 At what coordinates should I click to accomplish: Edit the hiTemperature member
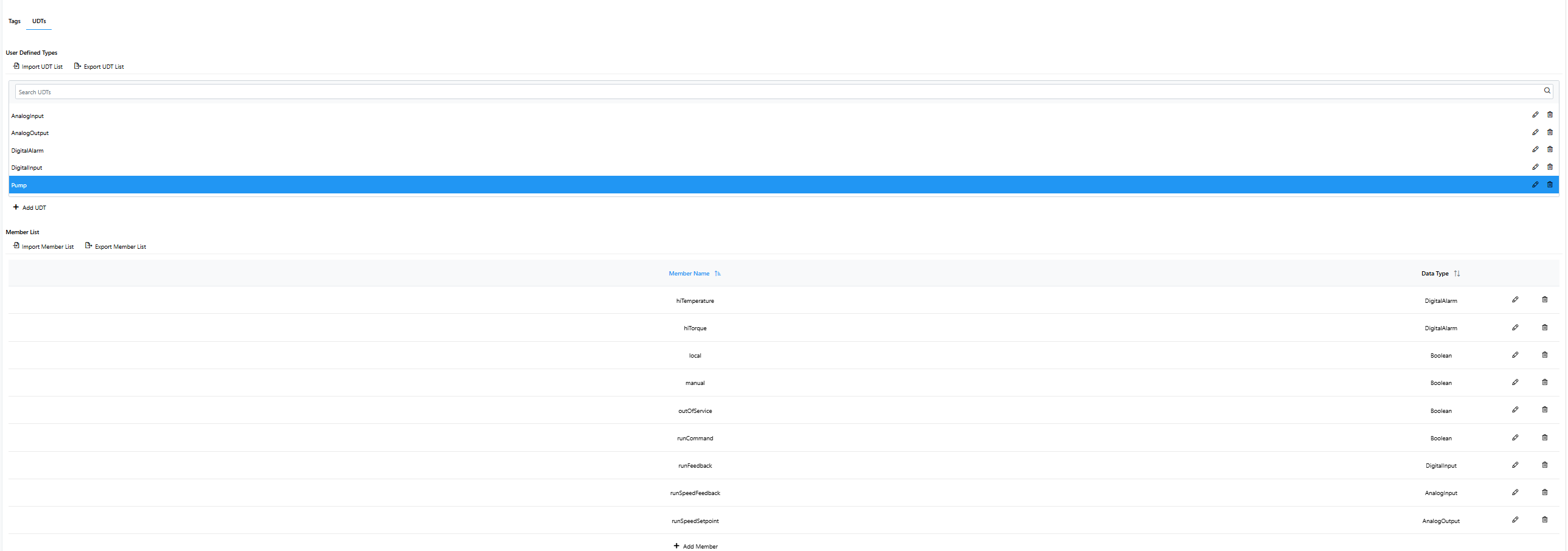[1515, 300]
